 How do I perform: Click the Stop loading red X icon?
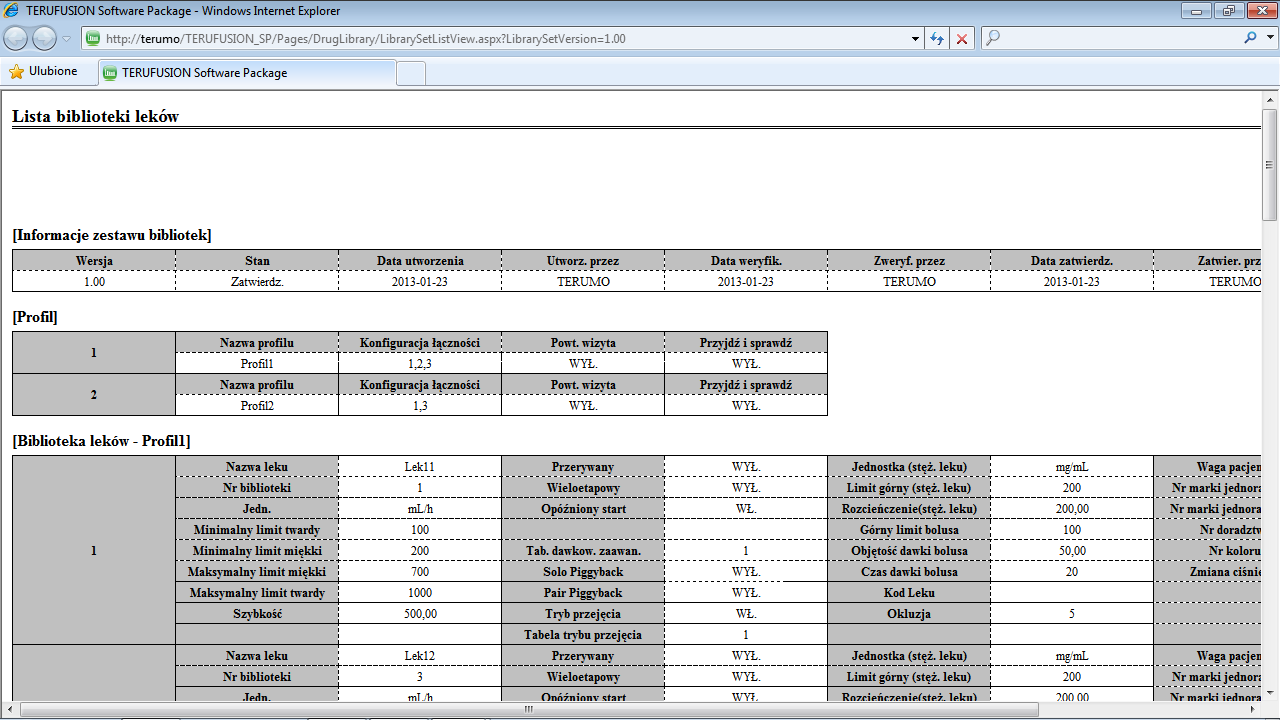click(962, 39)
